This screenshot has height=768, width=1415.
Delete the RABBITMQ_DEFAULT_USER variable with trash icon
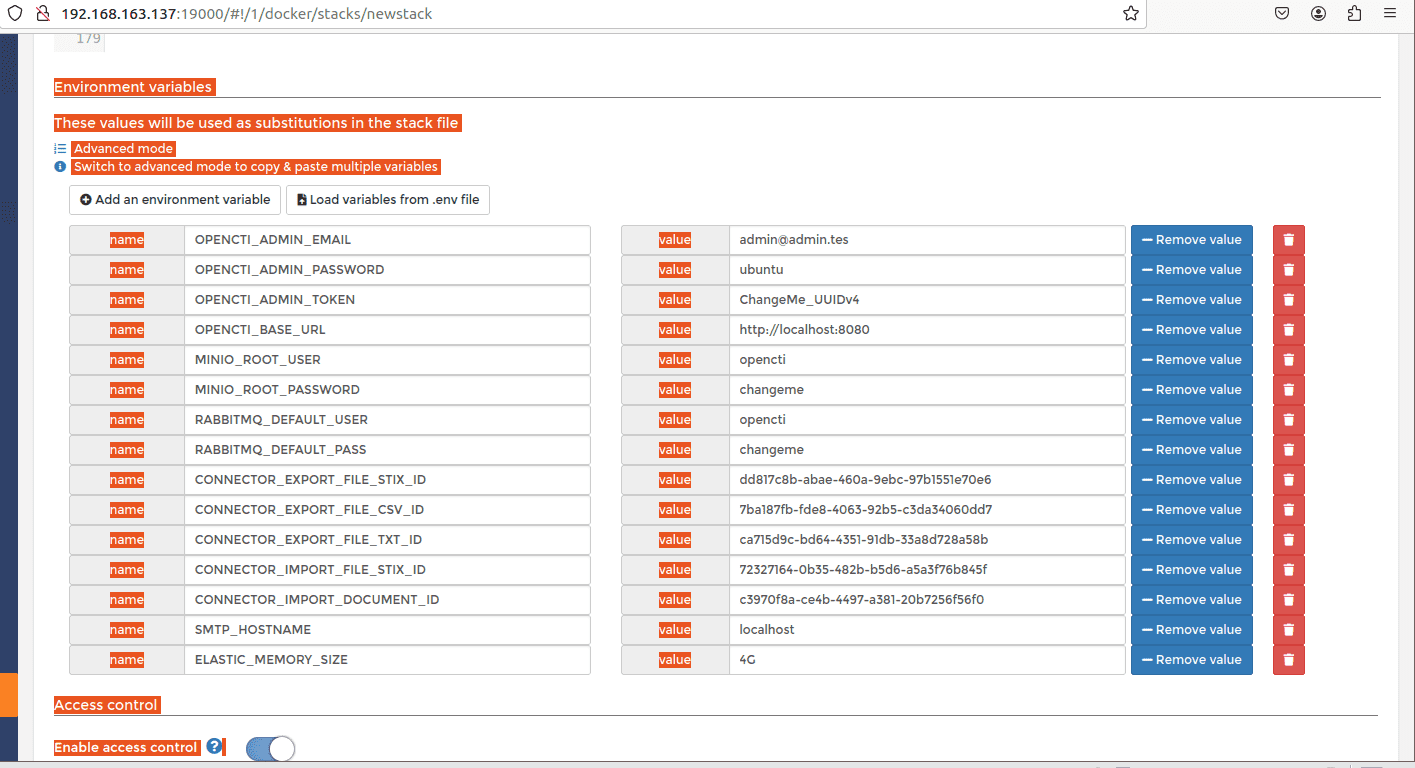1288,420
